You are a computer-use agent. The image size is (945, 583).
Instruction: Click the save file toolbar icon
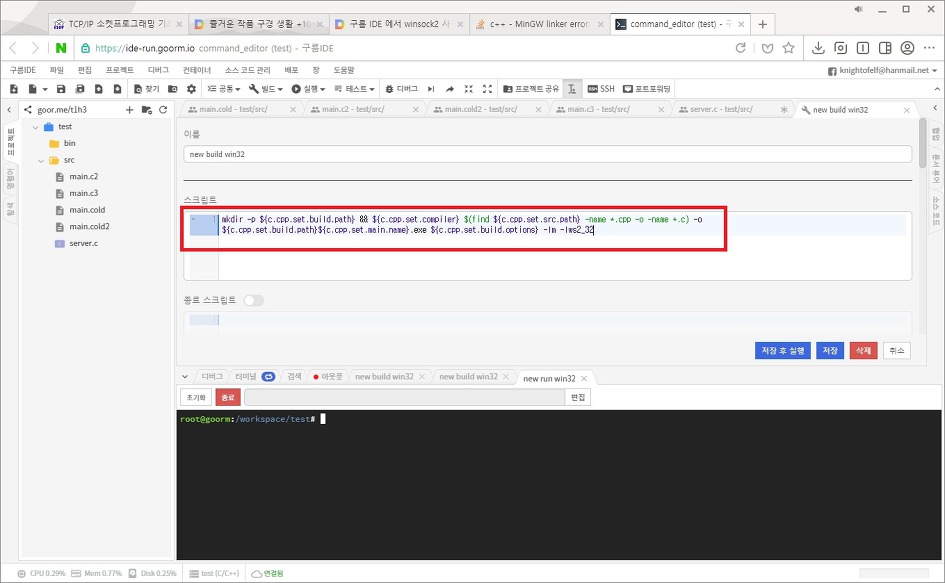point(61,89)
